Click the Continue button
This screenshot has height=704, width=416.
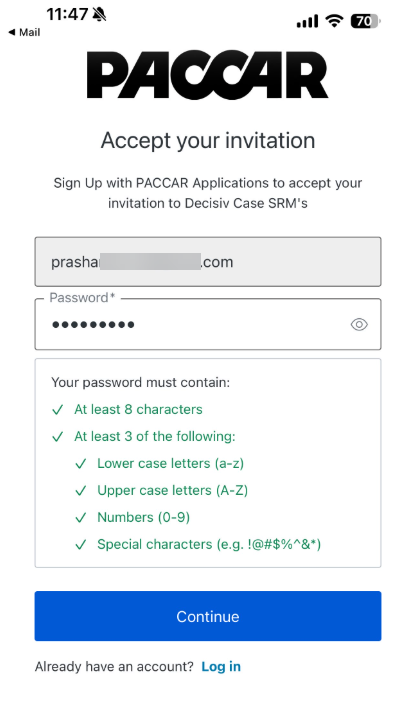[208, 616]
